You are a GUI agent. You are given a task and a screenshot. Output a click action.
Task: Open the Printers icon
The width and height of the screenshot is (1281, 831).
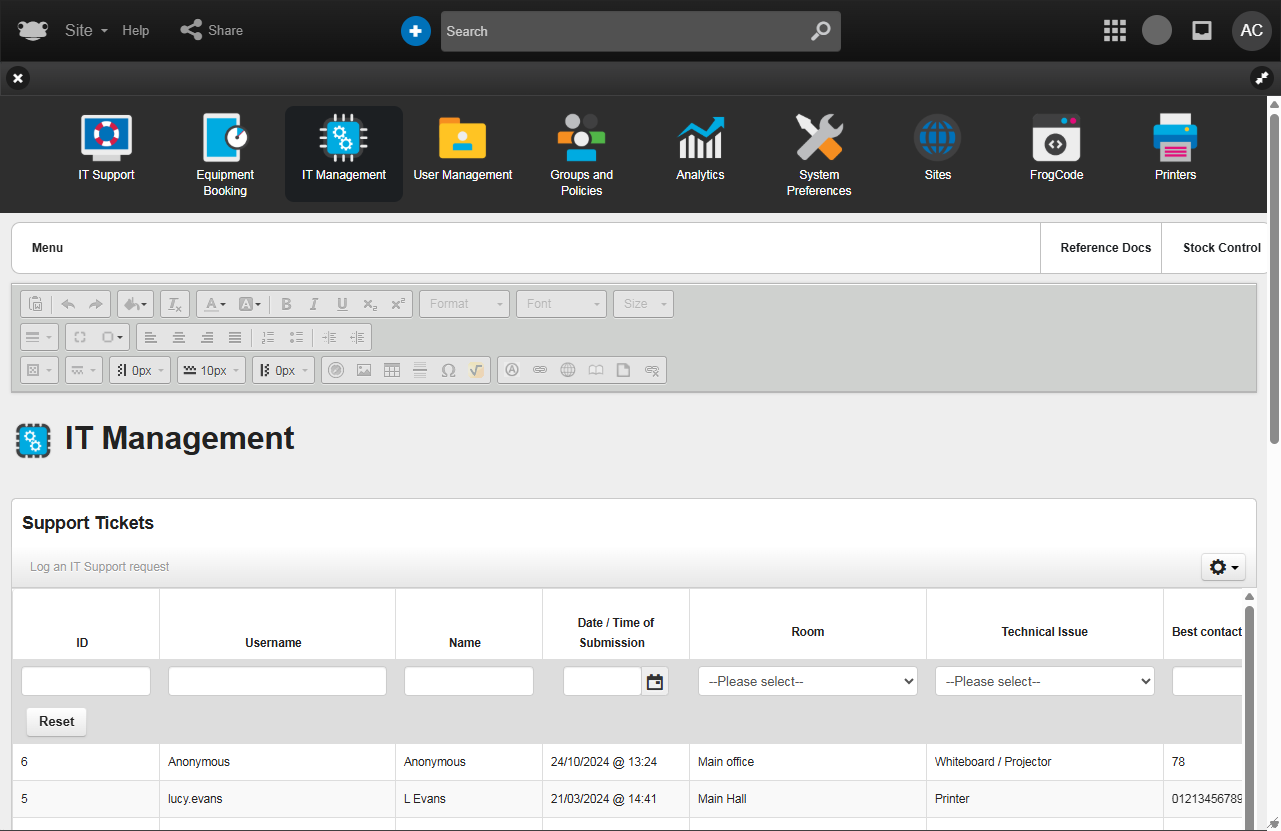pyautogui.click(x=1175, y=139)
